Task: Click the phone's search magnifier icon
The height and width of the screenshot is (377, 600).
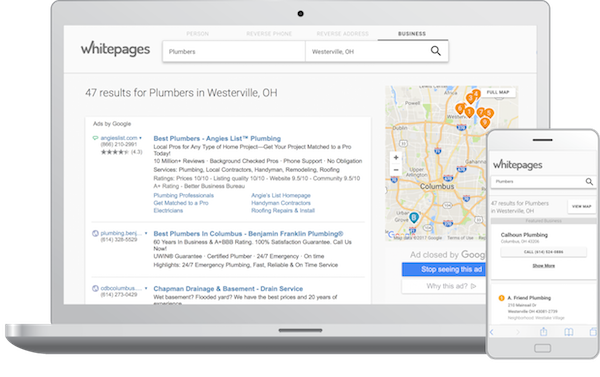Action: pos(589,181)
